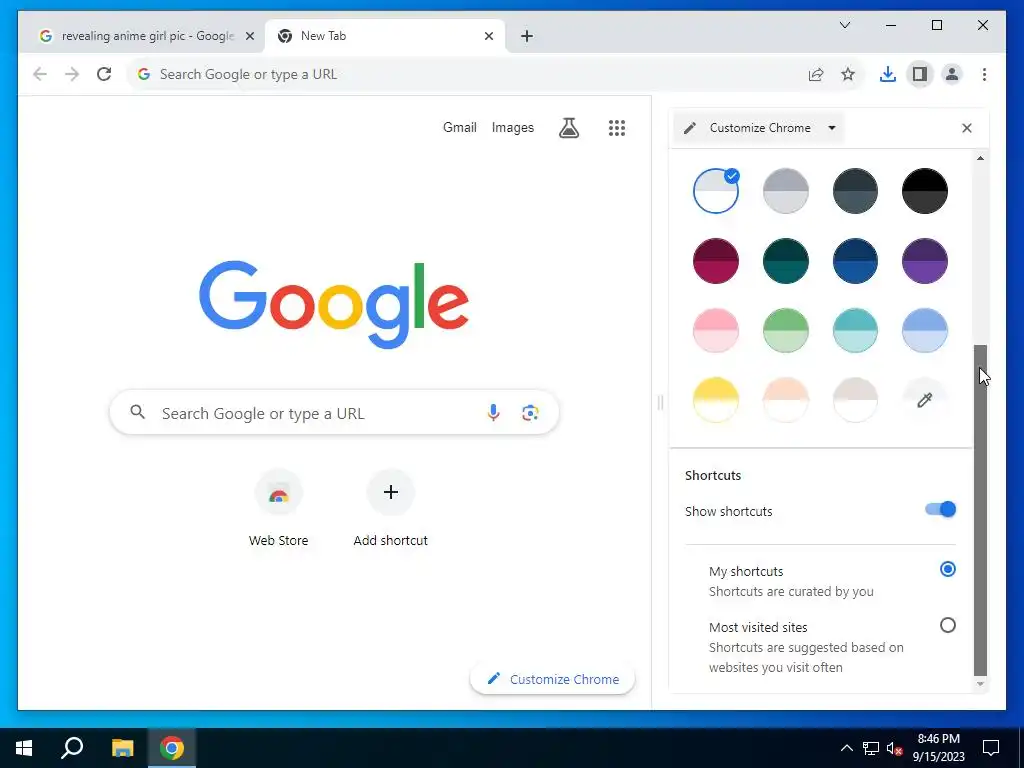Image resolution: width=1024 pixels, height=768 pixels.
Task: Search by image with Google Lens icon
Action: pyautogui.click(x=530, y=412)
